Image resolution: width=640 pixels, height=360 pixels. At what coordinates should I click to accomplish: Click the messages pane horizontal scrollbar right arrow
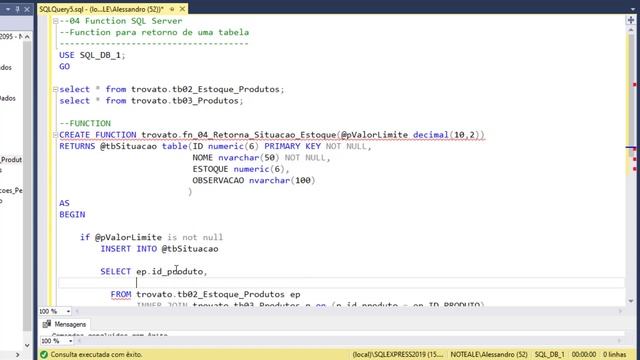click(619, 341)
